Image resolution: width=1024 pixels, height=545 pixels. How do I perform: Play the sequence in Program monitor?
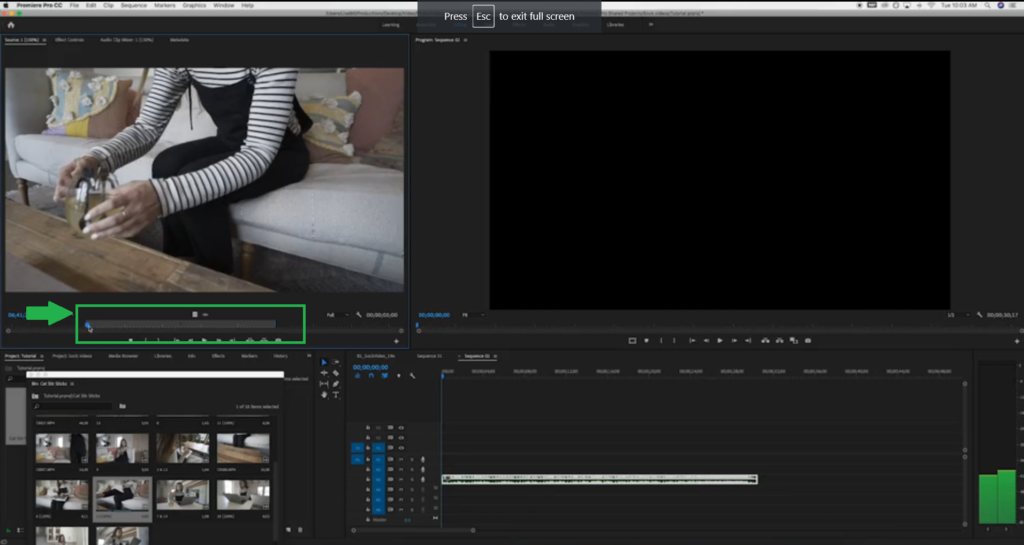coord(720,341)
